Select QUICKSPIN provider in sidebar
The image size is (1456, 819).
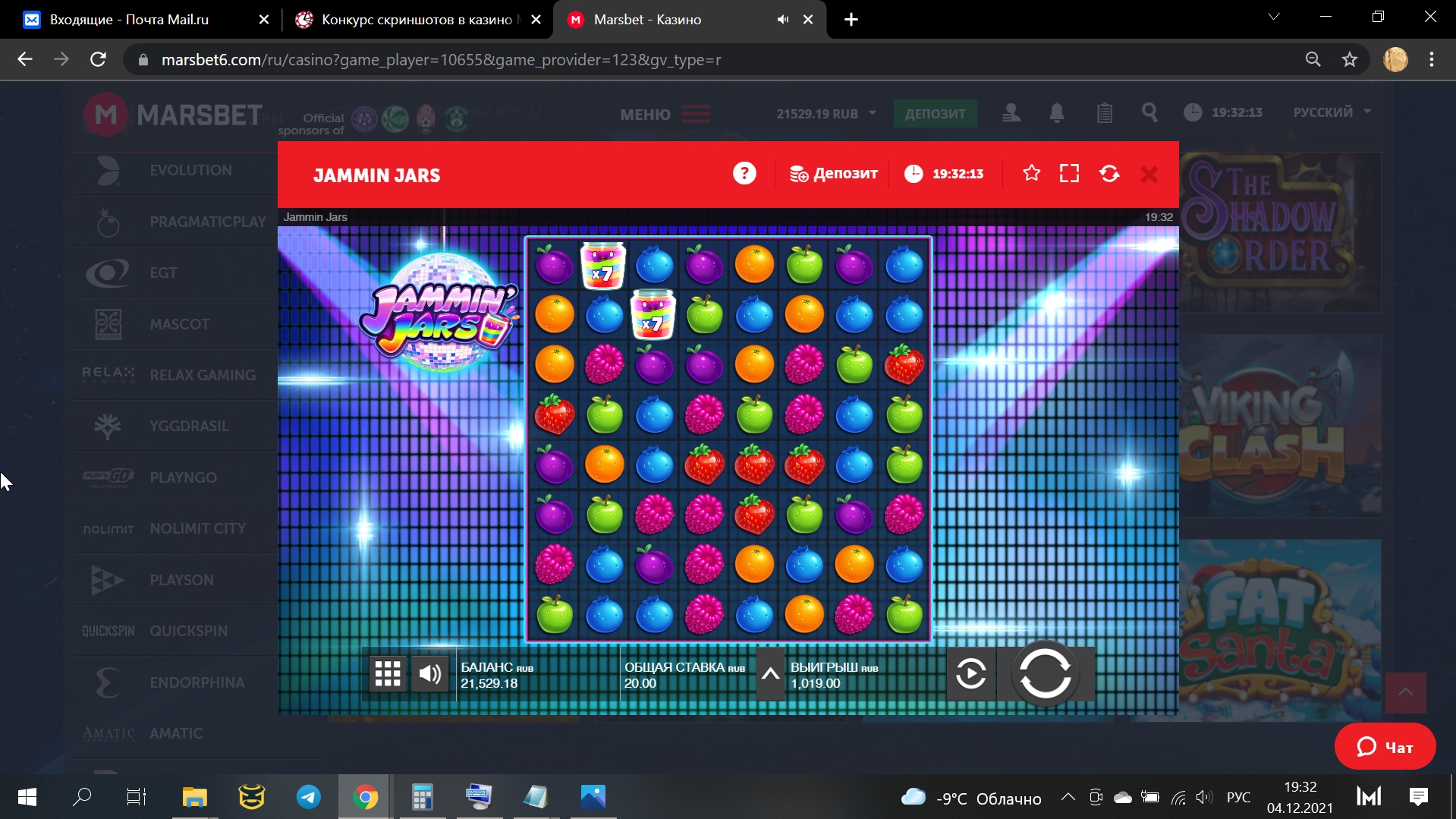(x=175, y=631)
